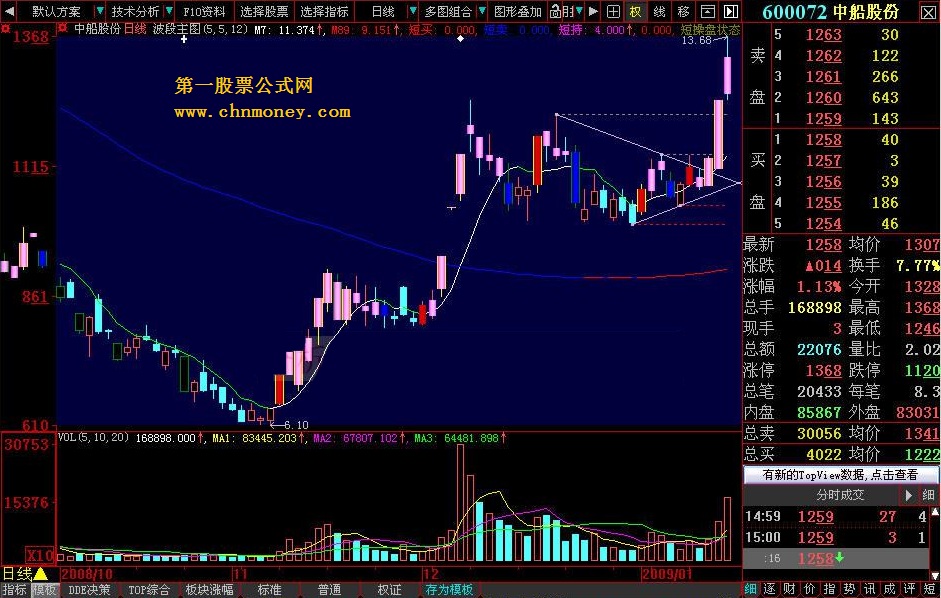This screenshot has height=598, width=941.
Task: Expand the dropdown arrow beside 默认方案
Action: [x=100, y=11]
